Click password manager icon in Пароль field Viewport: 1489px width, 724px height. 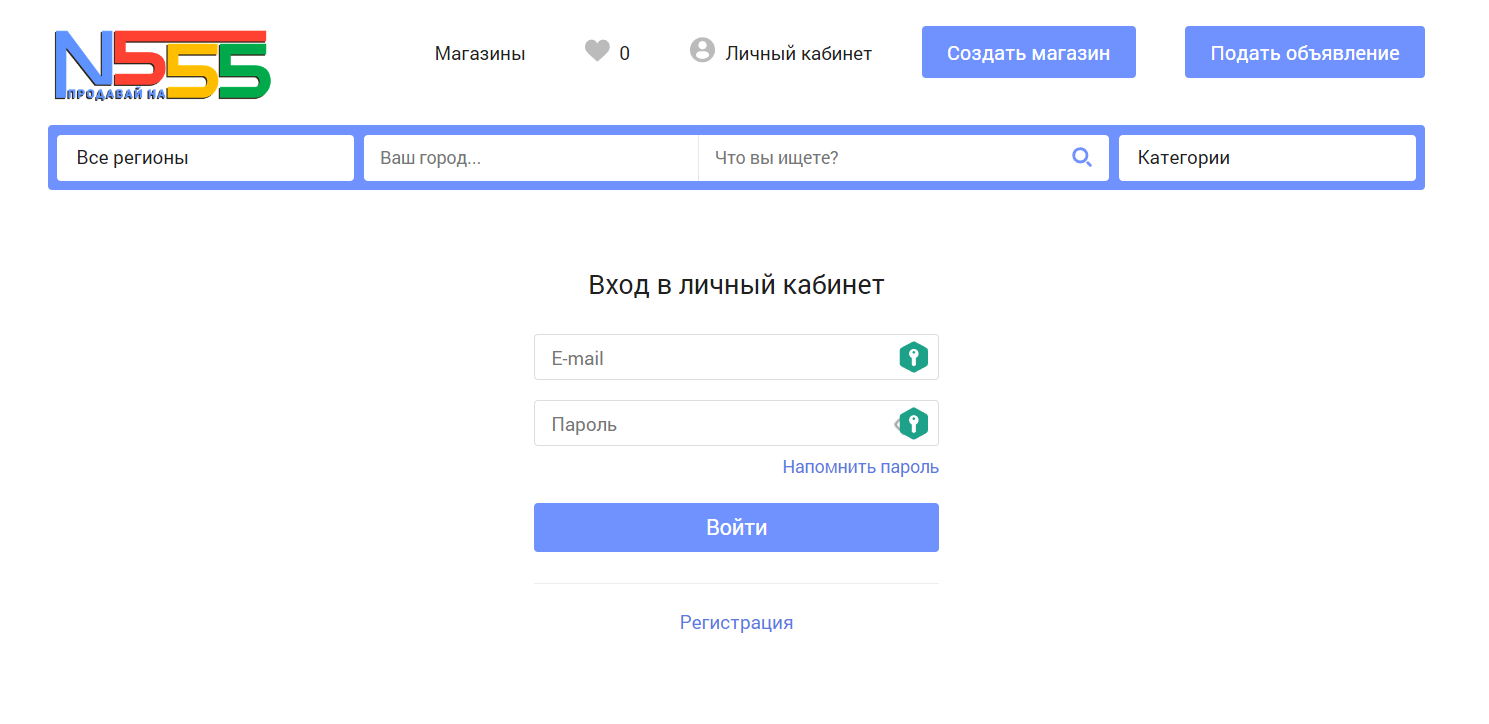913,423
